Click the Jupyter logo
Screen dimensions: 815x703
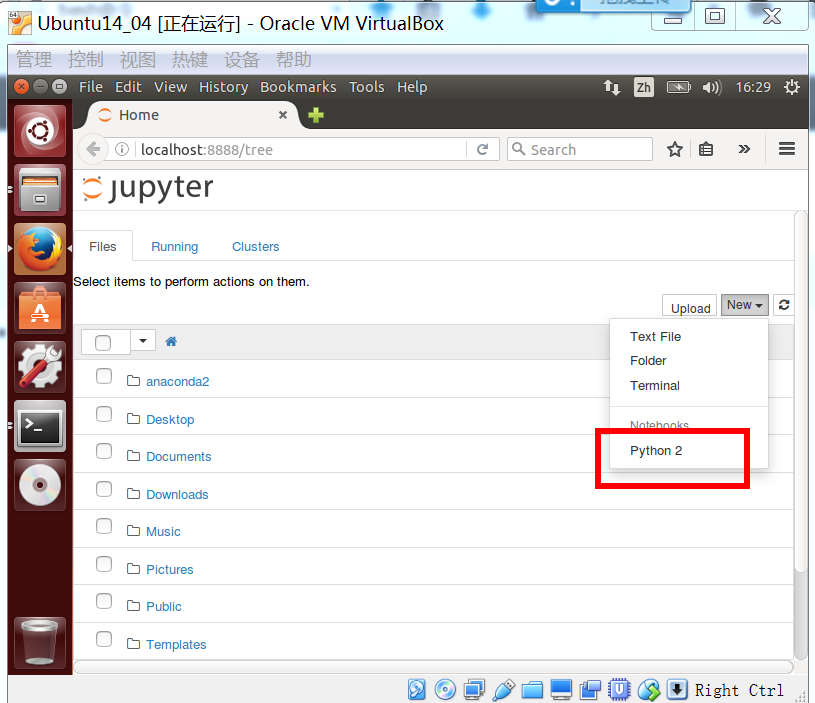(x=148, y=188)
